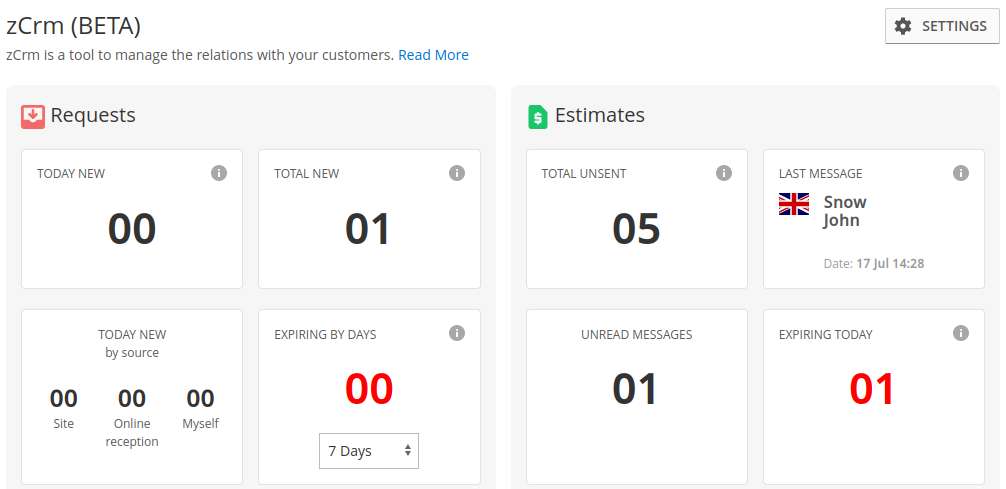The image size is (1006, 489).
Task: Open Snow John's last message
Action: pos(844,211)
